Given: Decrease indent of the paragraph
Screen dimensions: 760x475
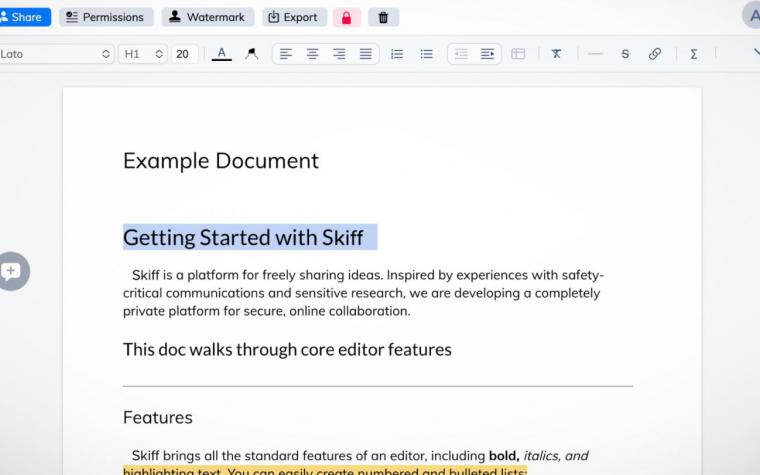Looking at the screenshot, I should (x=461, y=54).
